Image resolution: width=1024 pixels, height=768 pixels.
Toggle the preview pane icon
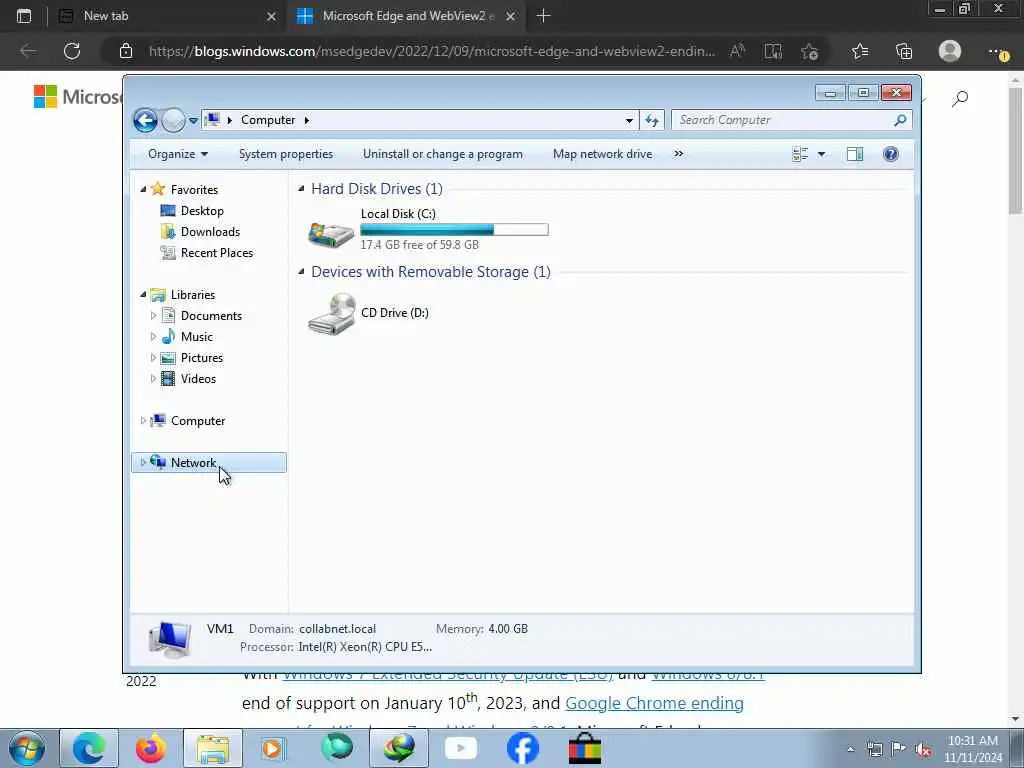(855, 154)
